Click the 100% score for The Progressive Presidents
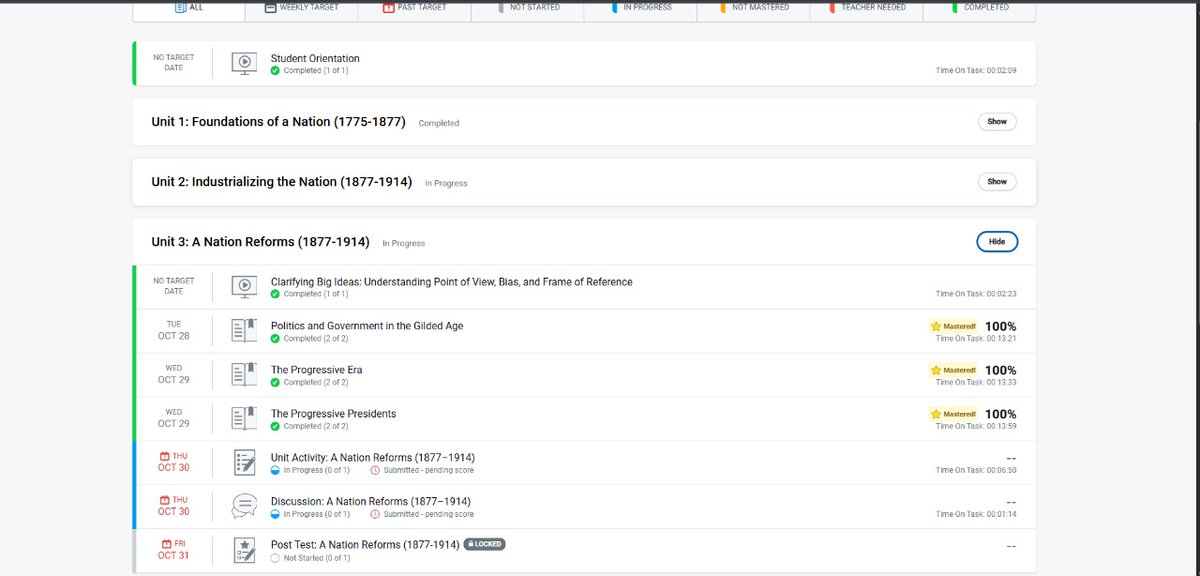Viewport: 1200px width, 576px height. (1000, 414)
